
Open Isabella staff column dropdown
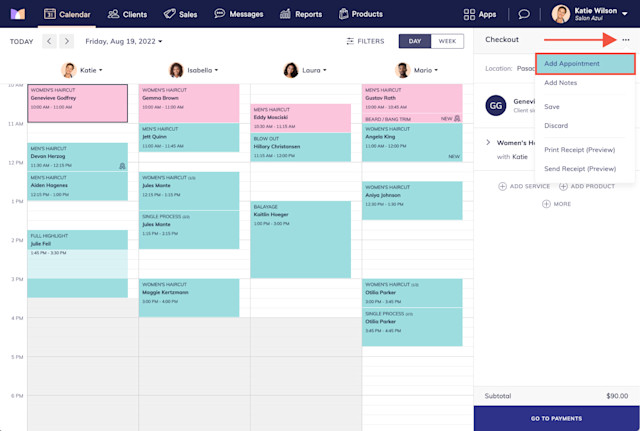click(202, 70)
